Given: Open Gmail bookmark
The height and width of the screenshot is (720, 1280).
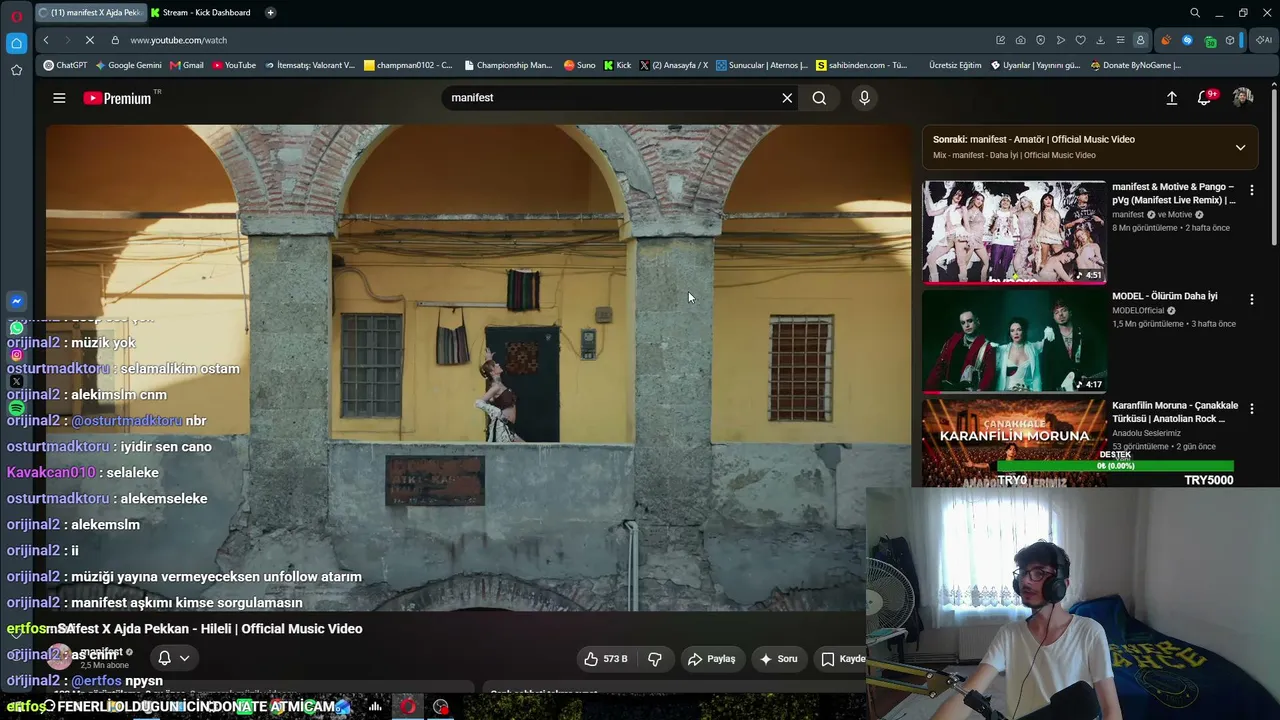Looking at the screenshot, I should pyautogui.click(x=187, y=65).
